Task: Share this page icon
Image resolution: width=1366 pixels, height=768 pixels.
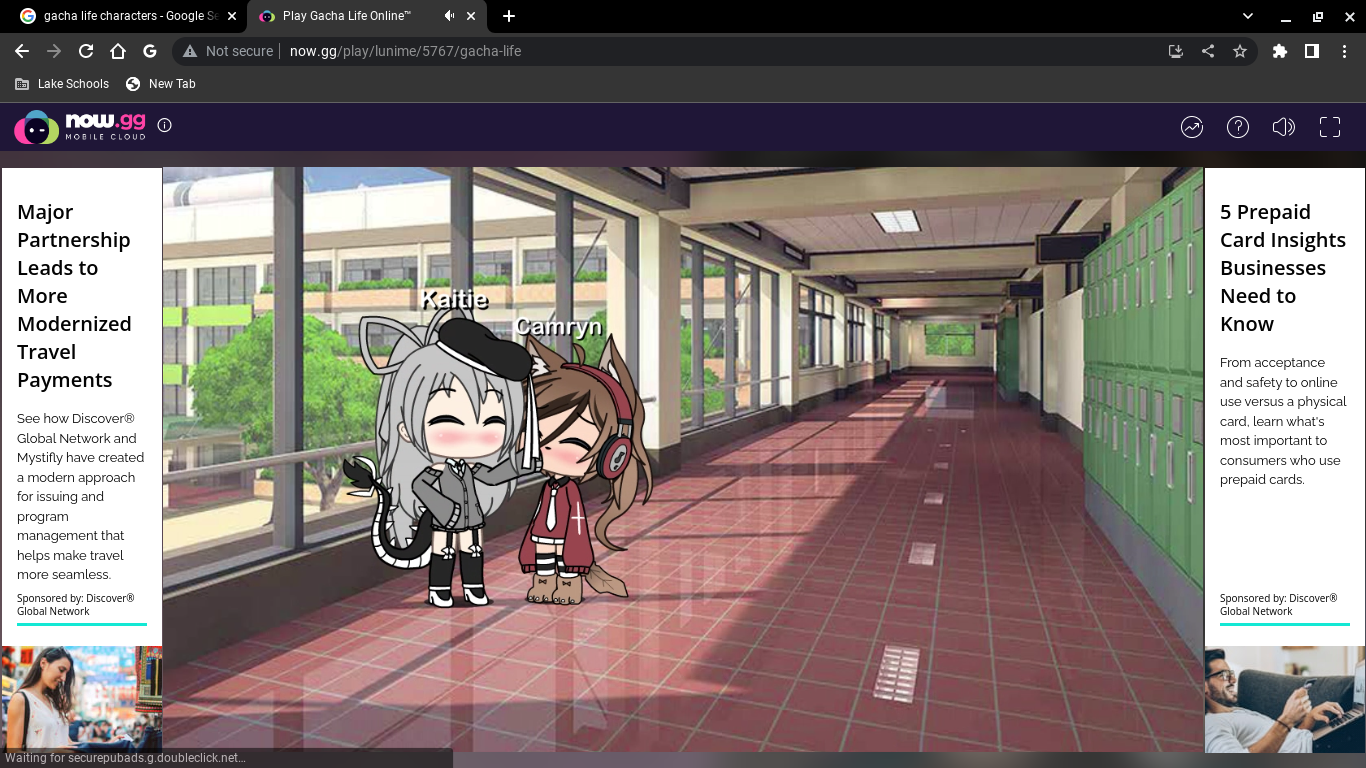Action: (x=1208, y=51)
